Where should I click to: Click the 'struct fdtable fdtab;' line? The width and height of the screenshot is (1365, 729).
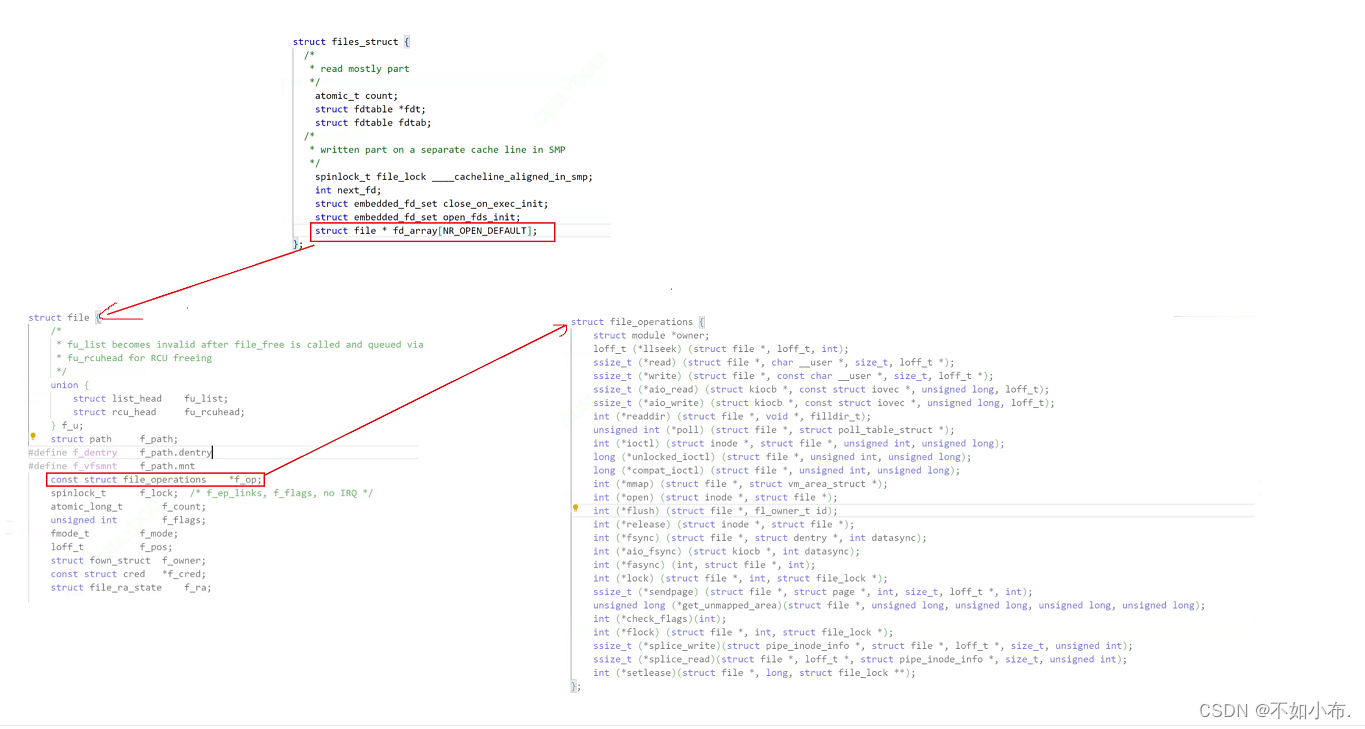[x=373, y=123]
